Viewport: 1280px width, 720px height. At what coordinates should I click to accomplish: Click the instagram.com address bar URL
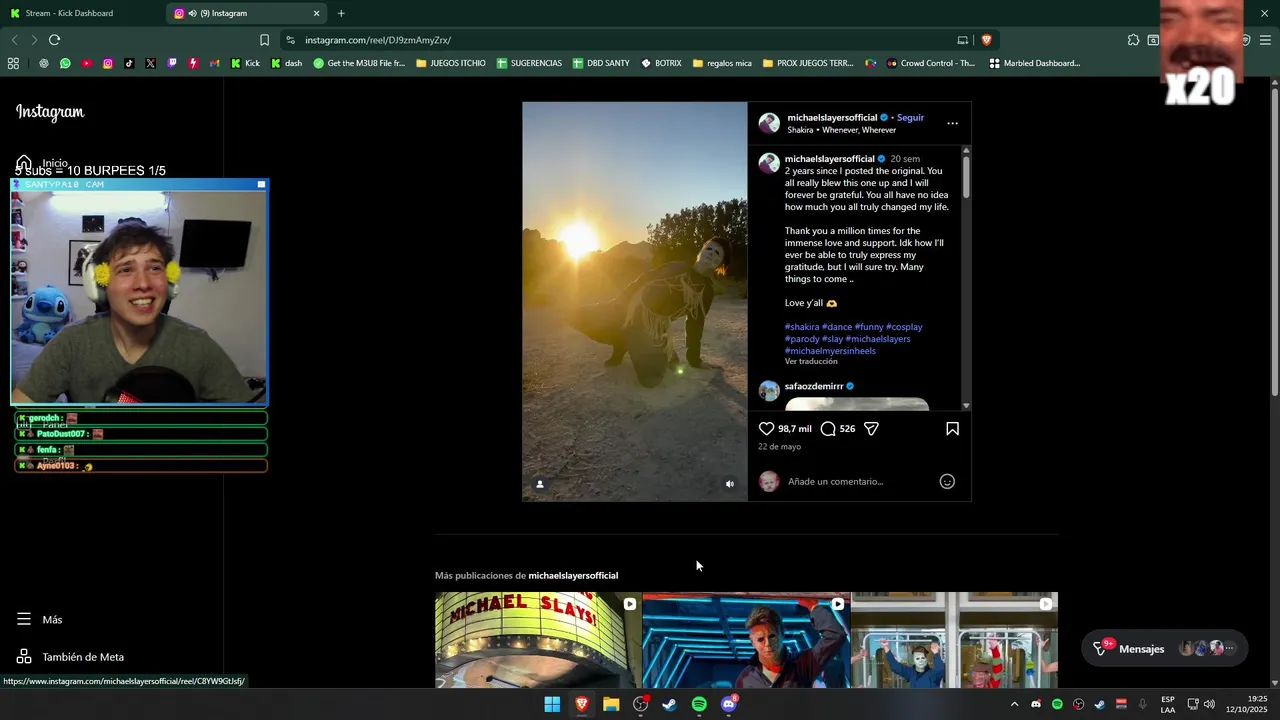pos(378,40)
